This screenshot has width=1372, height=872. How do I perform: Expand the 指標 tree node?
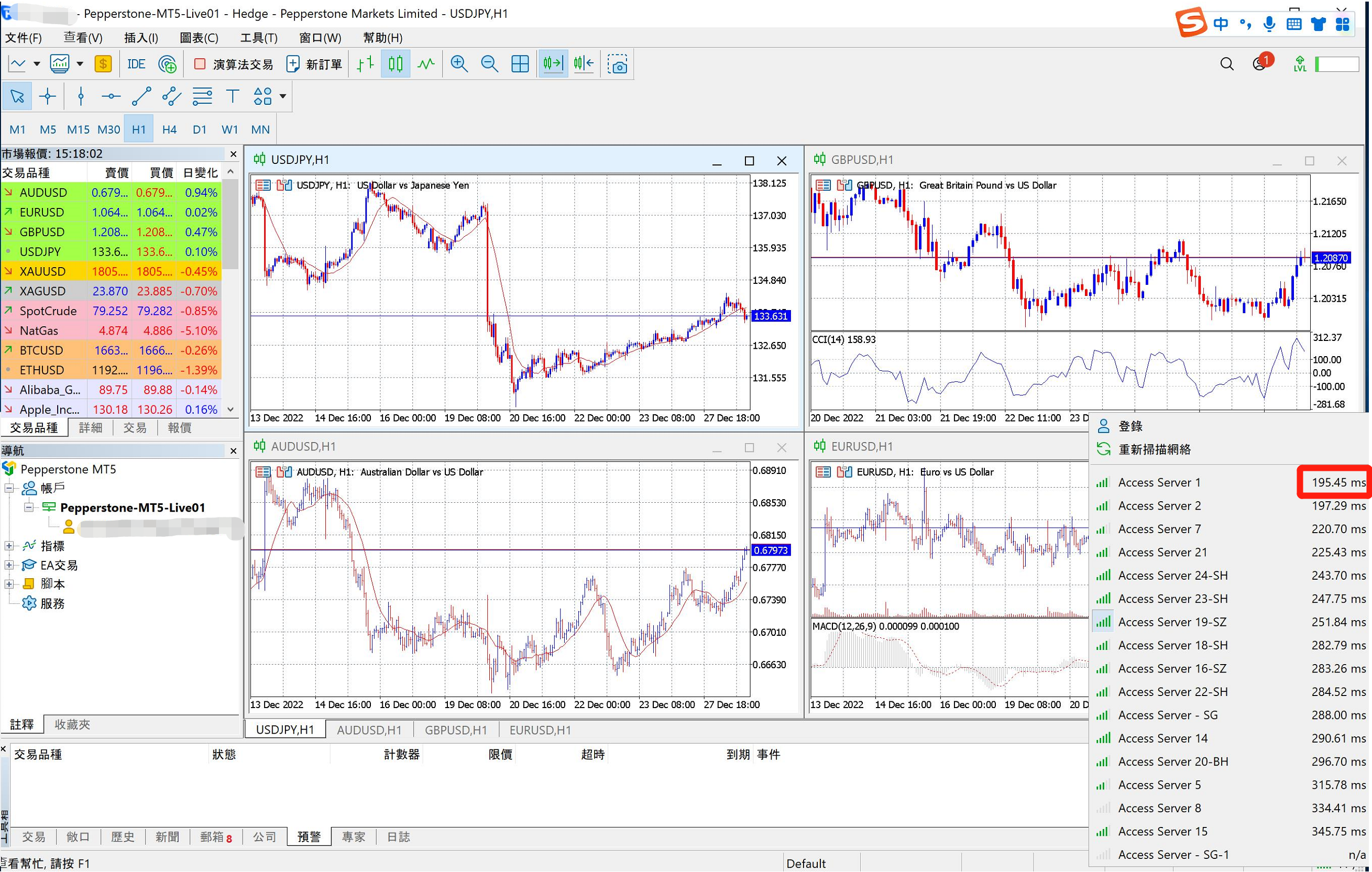[x=9, y=546]
